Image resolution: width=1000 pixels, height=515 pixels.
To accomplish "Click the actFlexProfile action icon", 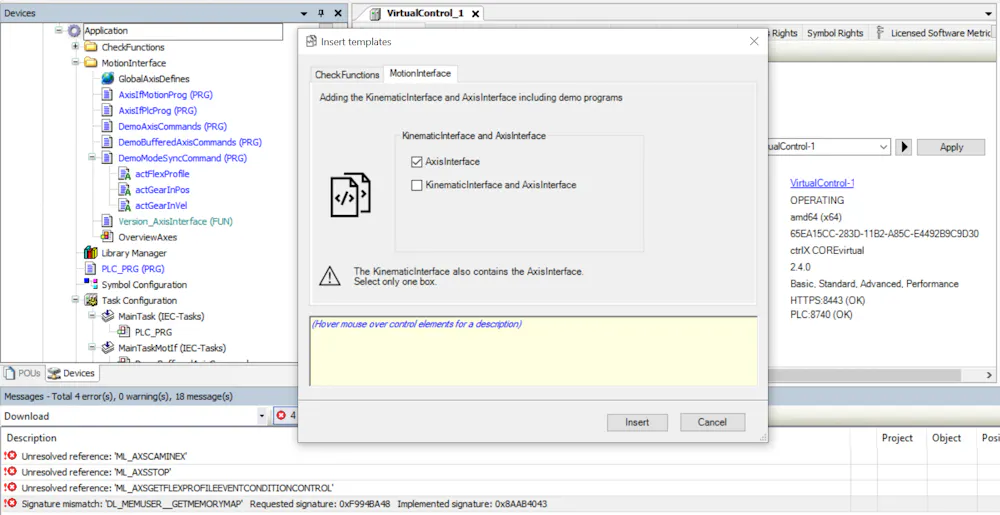I will [124, 174].
